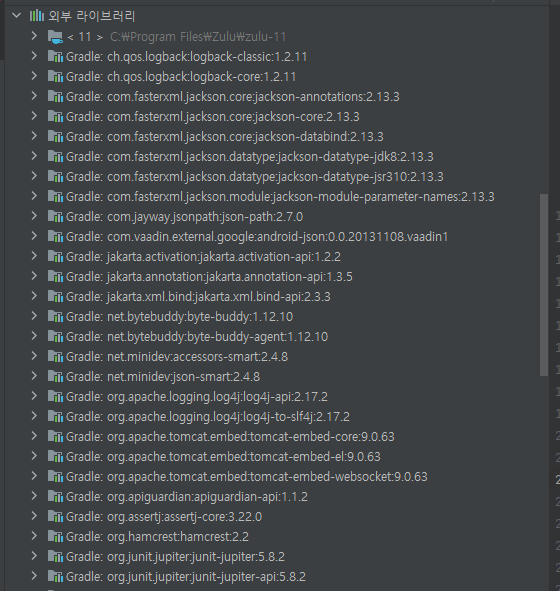
Task: Click library icon of jackson-databind:2.13.3
Action: coord(55,136)
